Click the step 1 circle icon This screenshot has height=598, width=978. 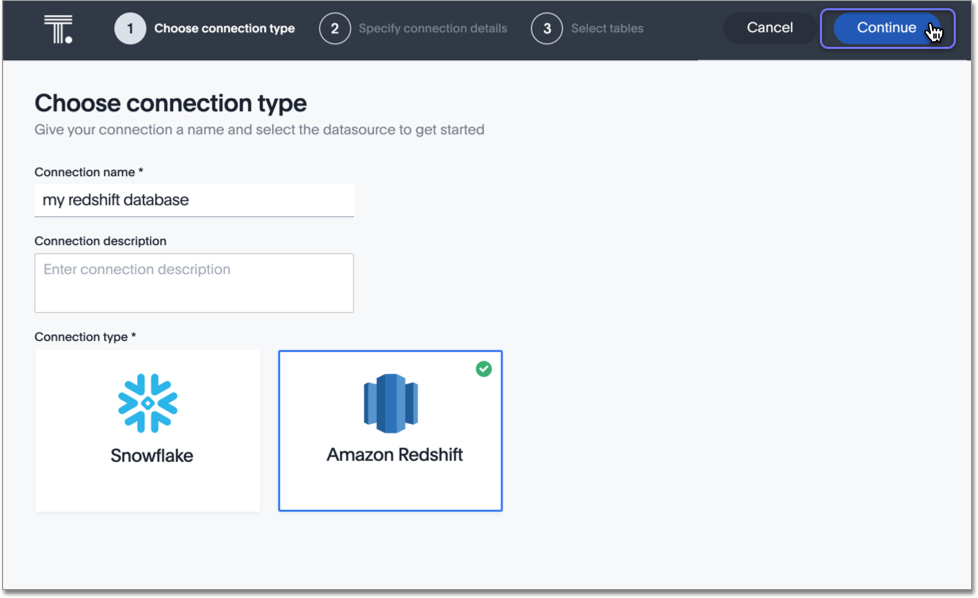[x=129, y=28]
